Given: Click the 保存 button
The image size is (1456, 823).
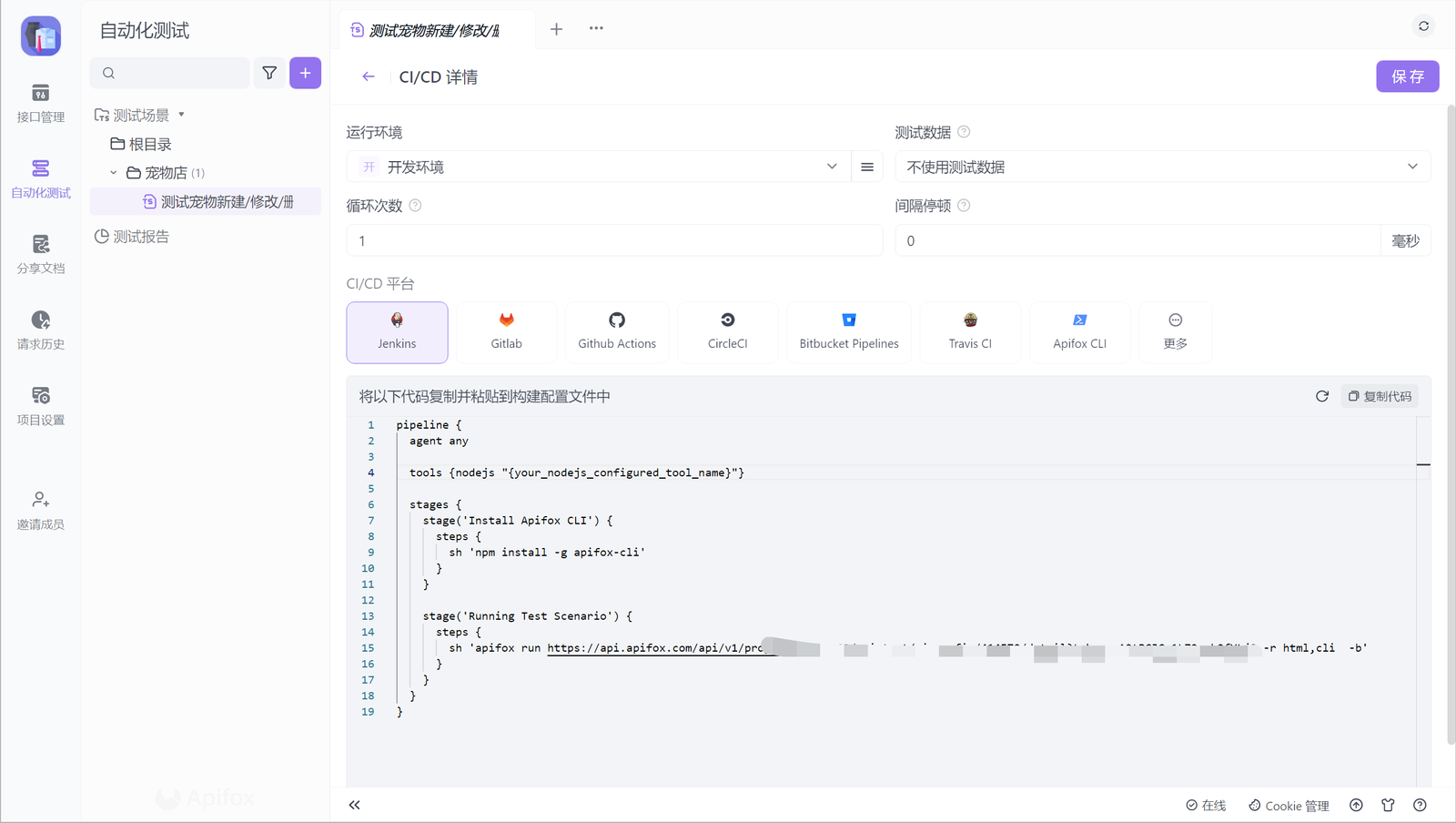Looking at the screenshot, I should click(1407, 76).
